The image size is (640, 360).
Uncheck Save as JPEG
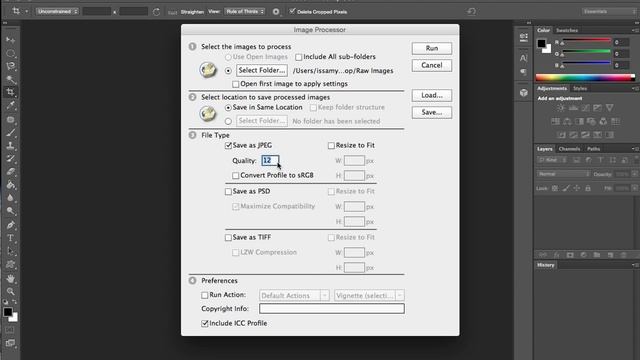[x=228, y=145]
